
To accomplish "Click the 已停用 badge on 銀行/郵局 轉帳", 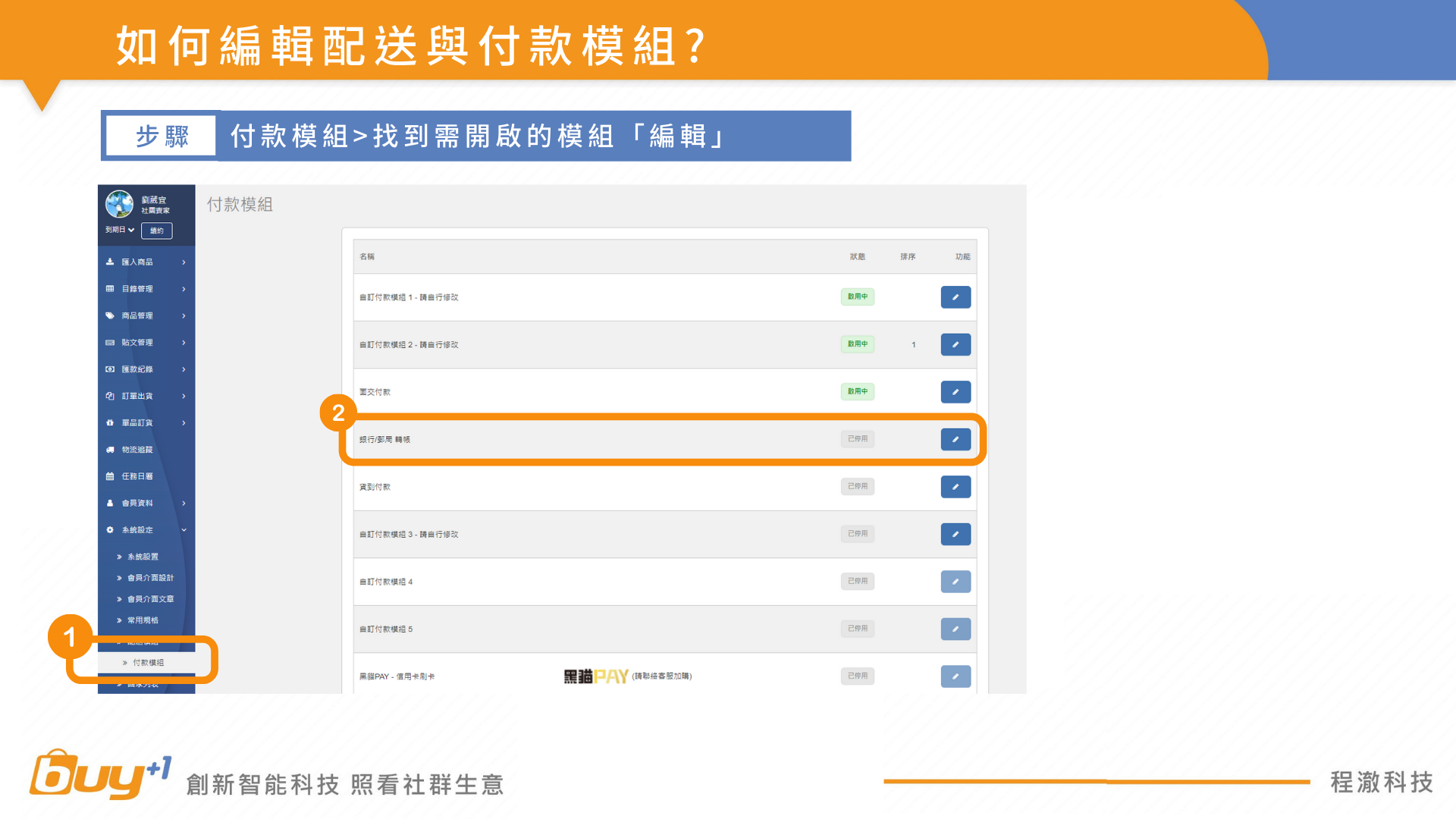I will (857, 439).
